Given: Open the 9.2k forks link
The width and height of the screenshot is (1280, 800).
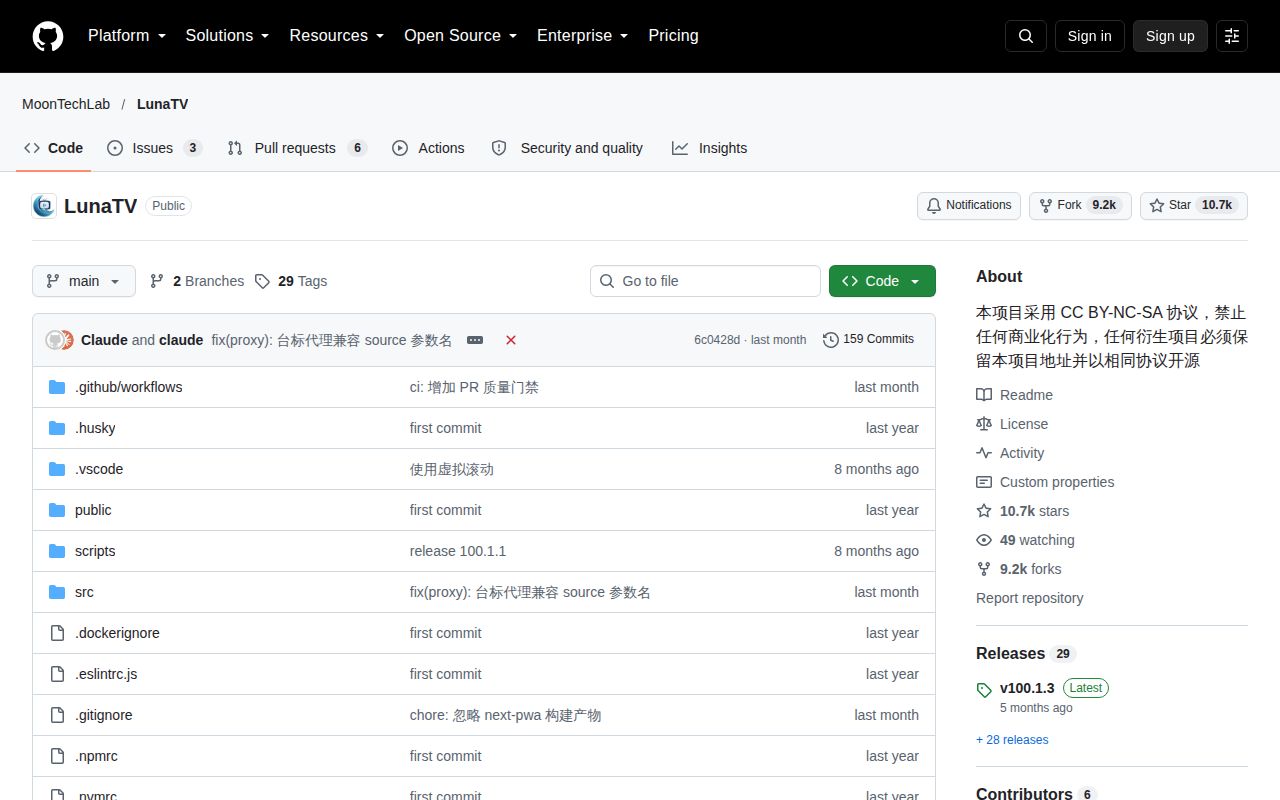Looking at the screenshot, I should 1019,569.
